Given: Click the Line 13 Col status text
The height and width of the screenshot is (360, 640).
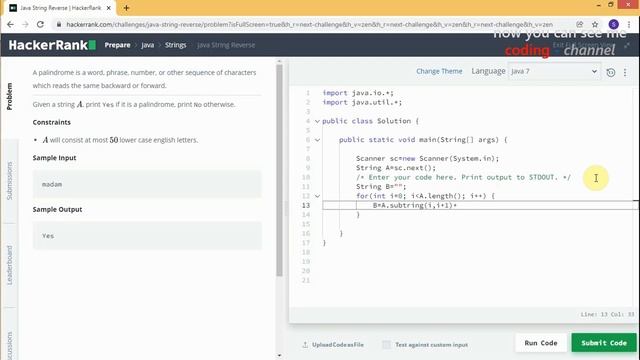Looking at the screenshot, I should coord(607,314).
